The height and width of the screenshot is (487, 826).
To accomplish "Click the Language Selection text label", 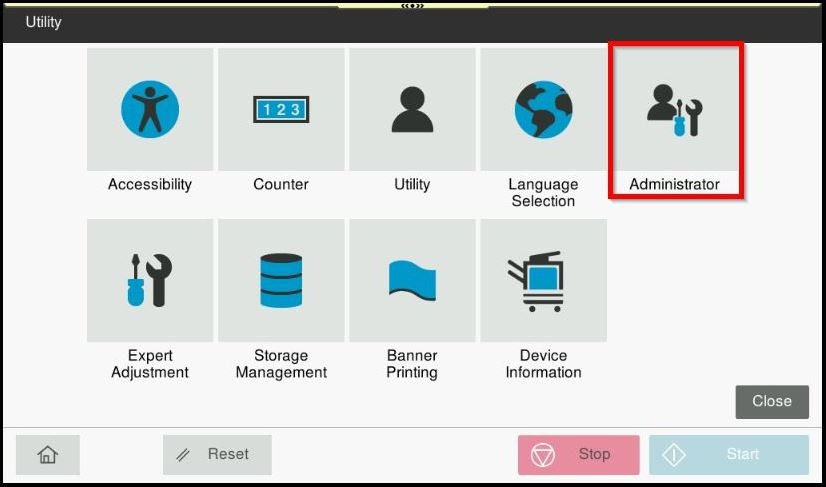I will 543,193.
